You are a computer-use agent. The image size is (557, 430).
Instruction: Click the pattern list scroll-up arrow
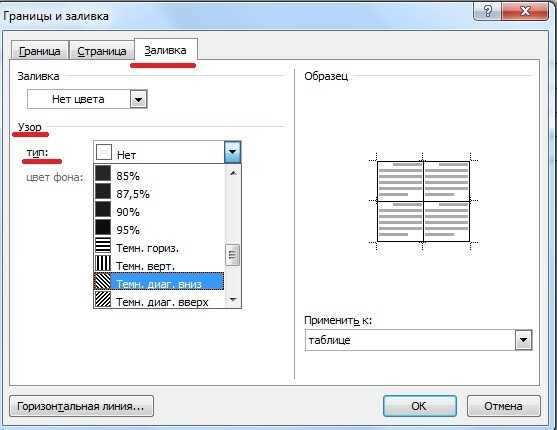pos(233,173)
